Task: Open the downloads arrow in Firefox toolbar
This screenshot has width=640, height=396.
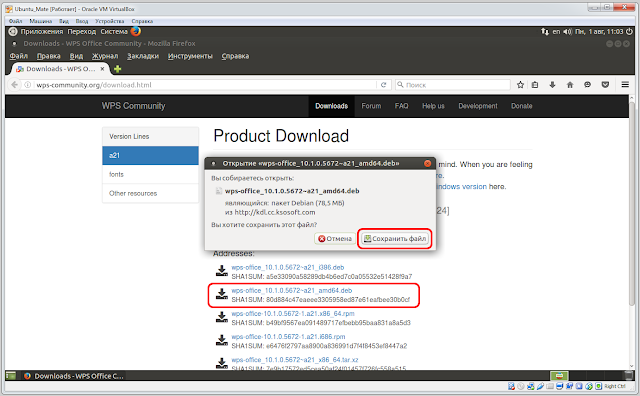Action: (x=552, y=85)
